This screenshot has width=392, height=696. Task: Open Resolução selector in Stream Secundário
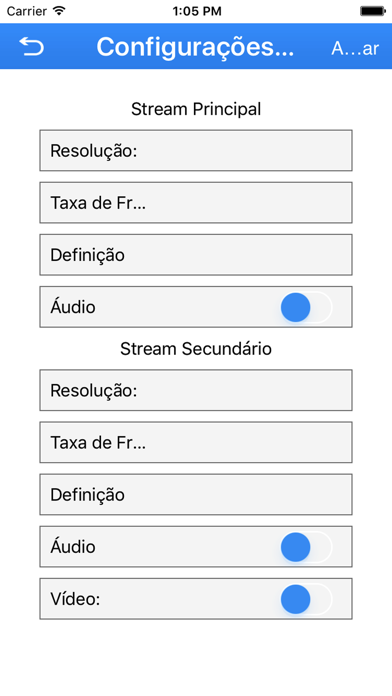tap(196, 390)
